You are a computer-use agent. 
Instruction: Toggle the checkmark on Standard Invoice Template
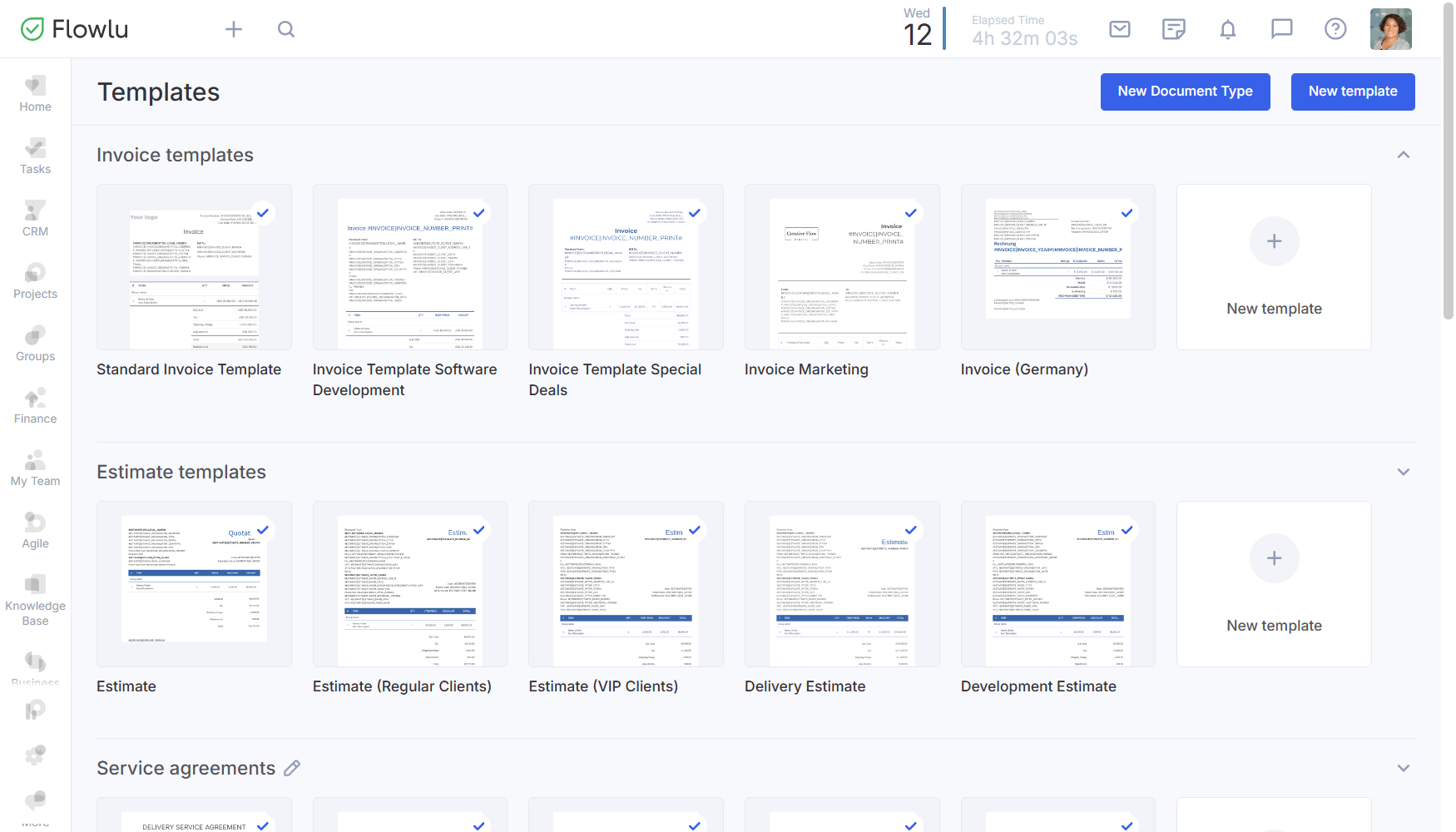click(263, 213)
